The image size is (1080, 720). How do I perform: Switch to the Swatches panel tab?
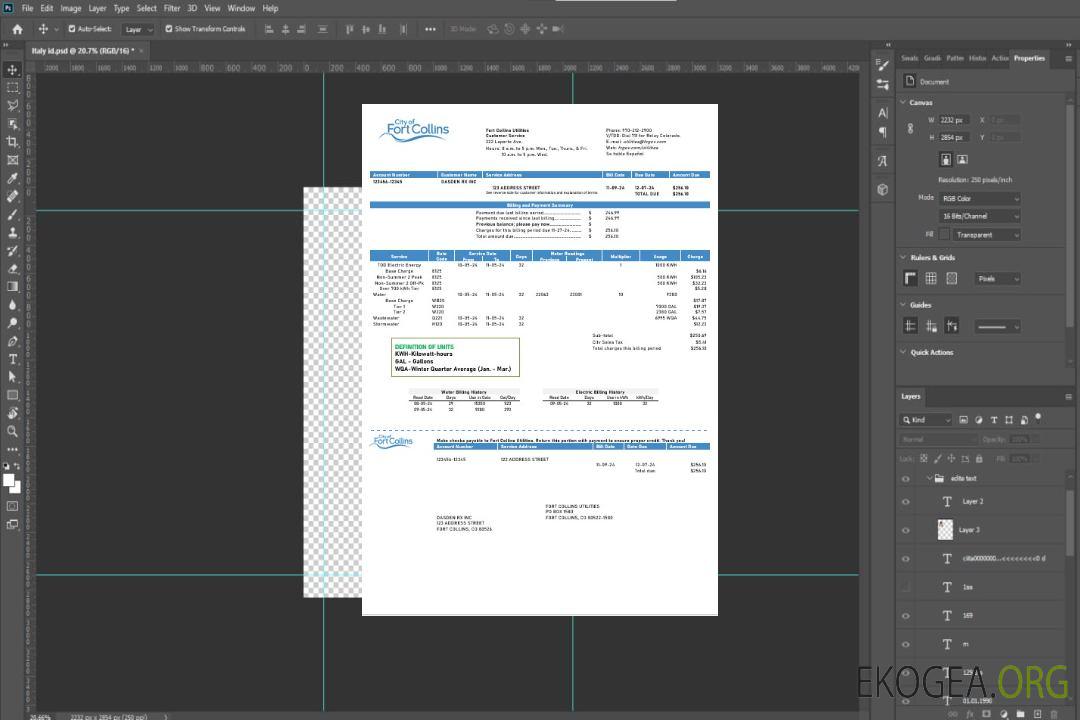[x=909, y=58]
